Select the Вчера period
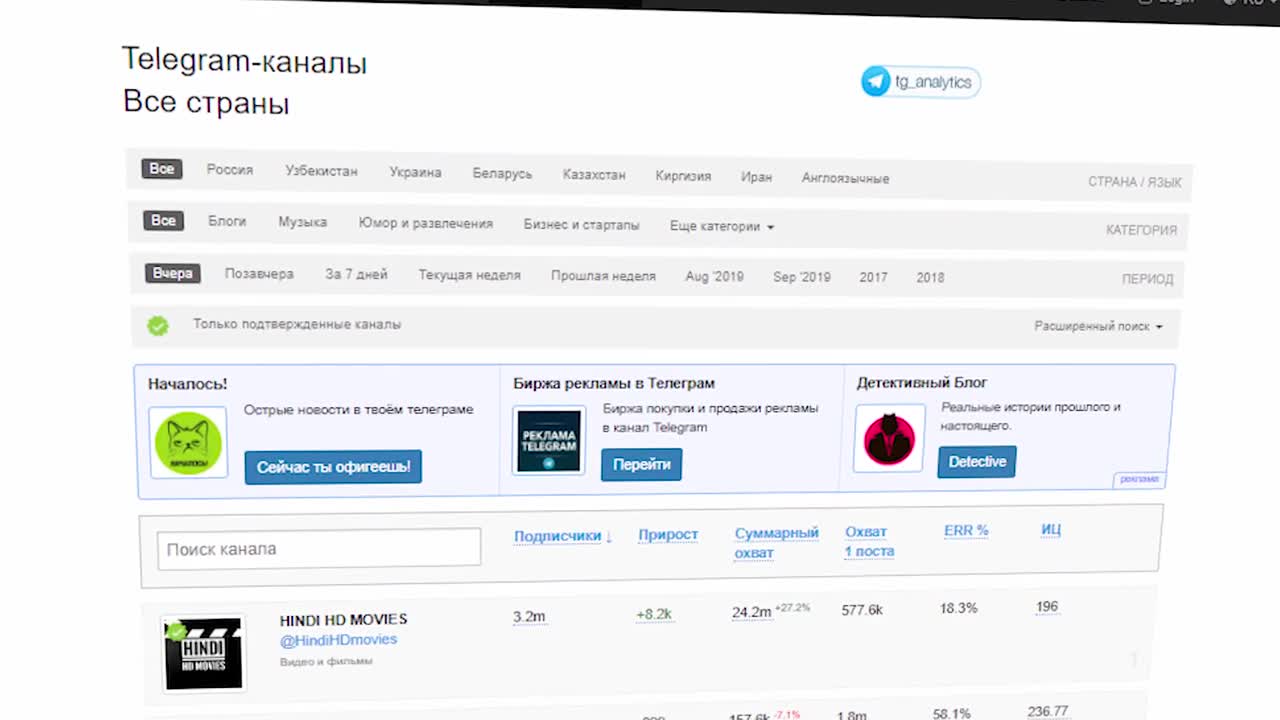Image resolution: width=1280 pixels, height=720 pixels. (173, 273)
